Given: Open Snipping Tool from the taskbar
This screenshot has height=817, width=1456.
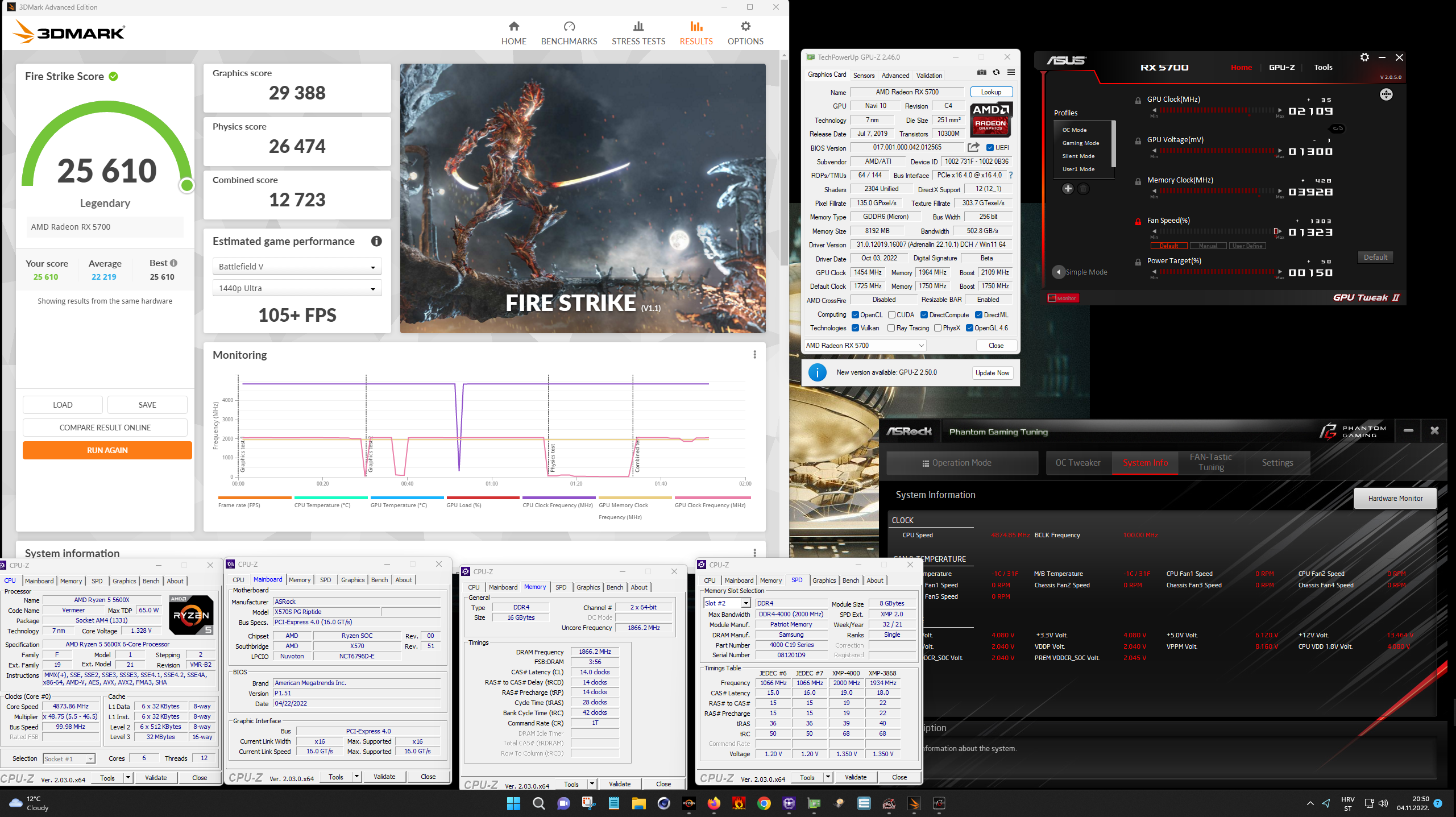Looking at the screenshot, I should click(588, 803).
